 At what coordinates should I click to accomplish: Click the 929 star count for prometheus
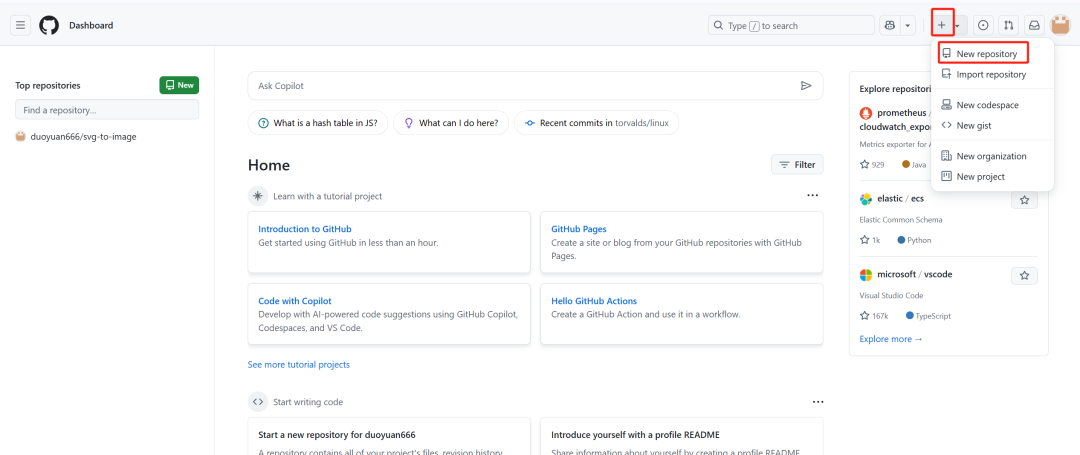(872, 165)
